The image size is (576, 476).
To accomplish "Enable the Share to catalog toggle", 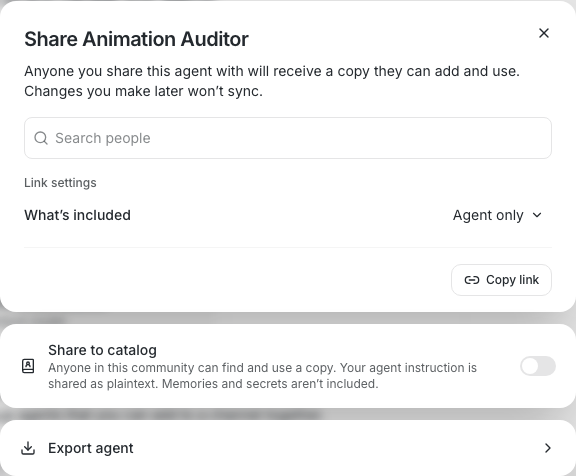I will click(x=538, y=366).
